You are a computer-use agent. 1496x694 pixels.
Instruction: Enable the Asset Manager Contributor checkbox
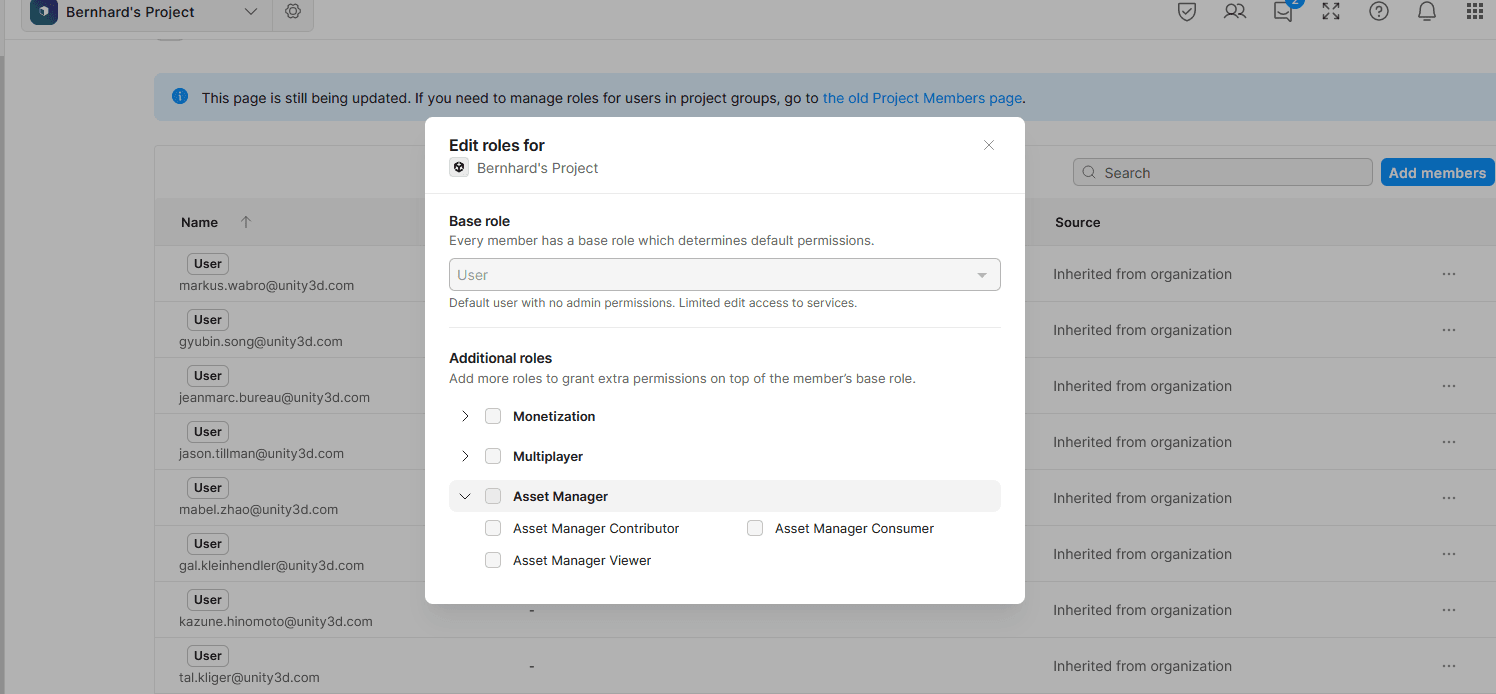[493, 528]
